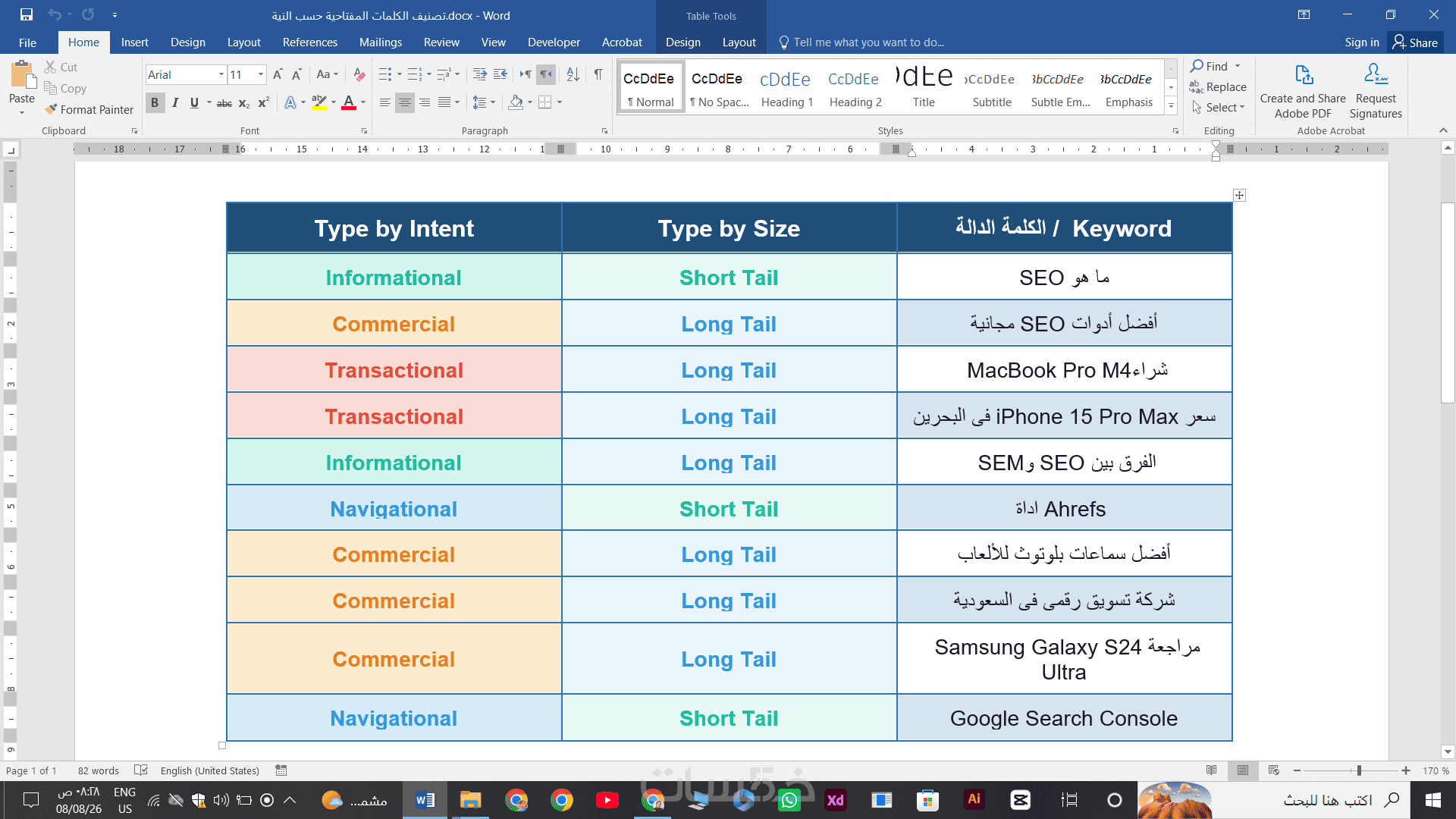The image size is (1456, 819).
Task: Click the zoom slider handle in status bar
Action: (1359, 770)
